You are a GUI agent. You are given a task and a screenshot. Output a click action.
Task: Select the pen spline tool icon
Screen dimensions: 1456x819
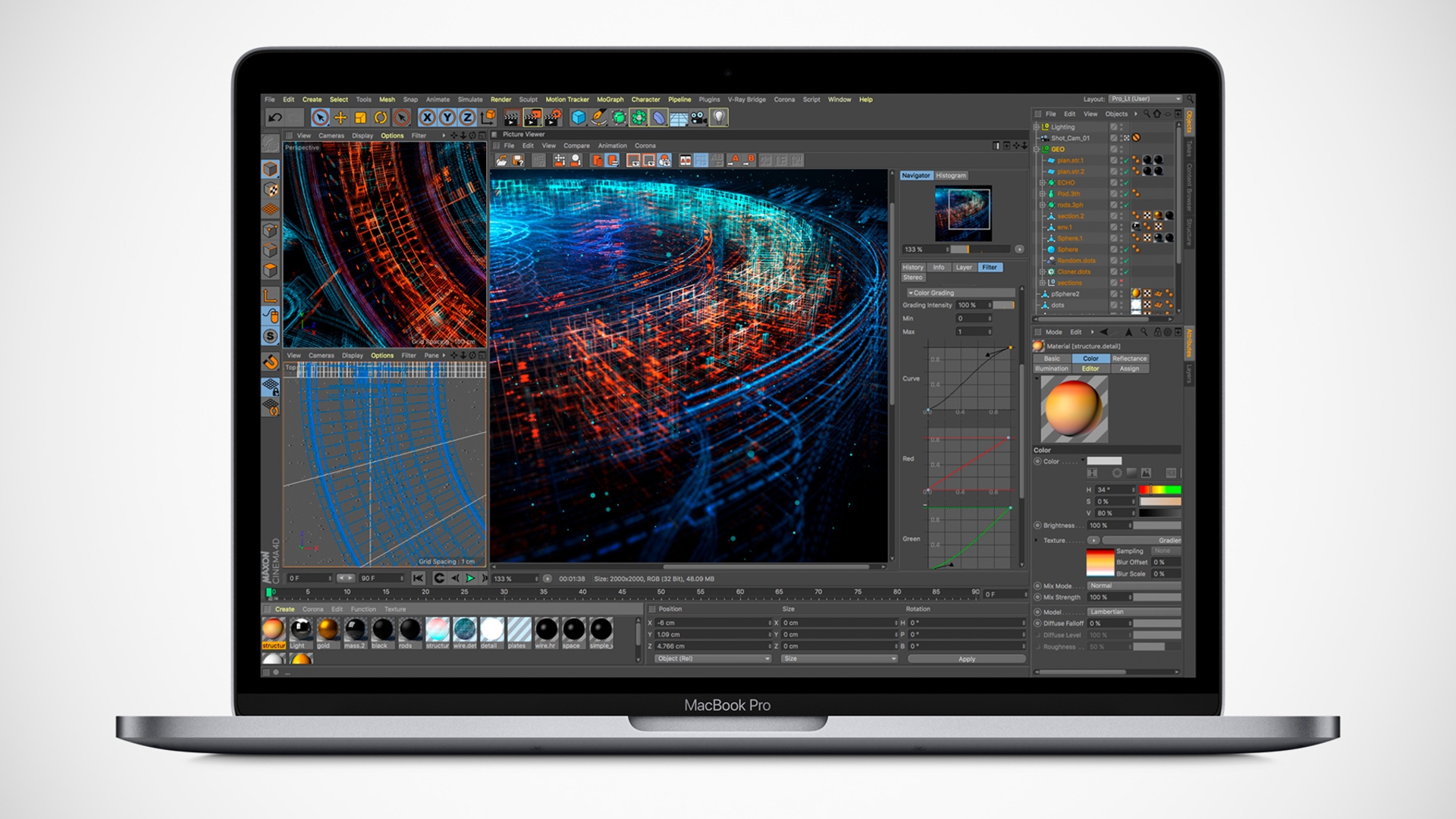(x=601, y=119)
